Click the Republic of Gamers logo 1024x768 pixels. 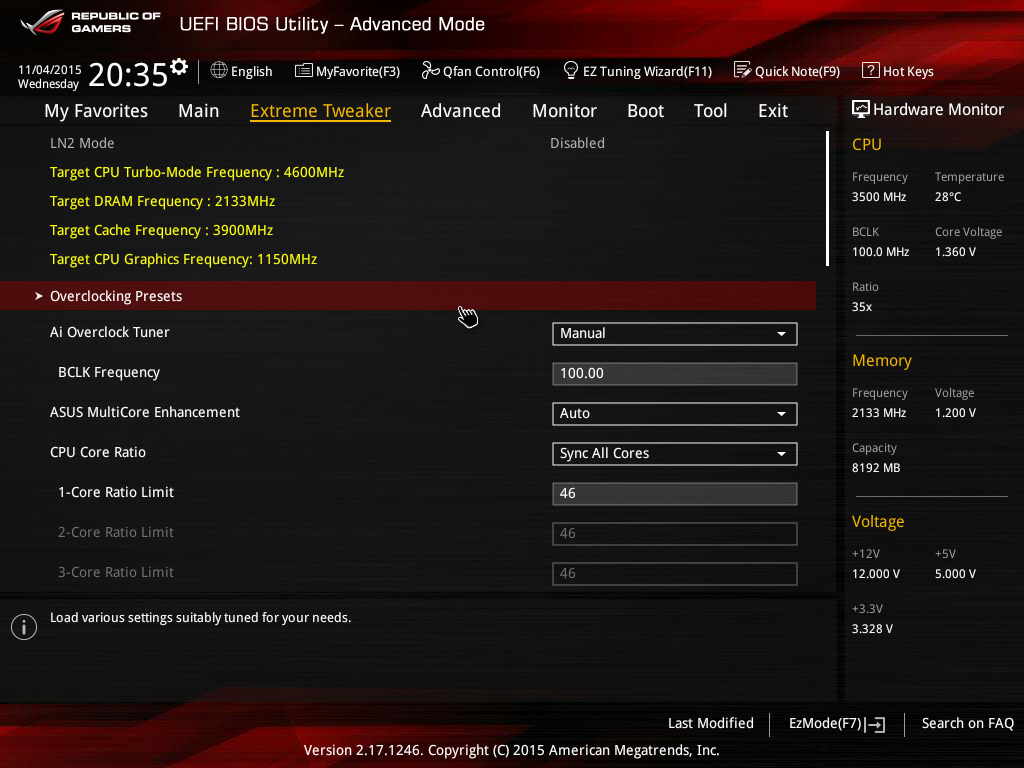90,22
